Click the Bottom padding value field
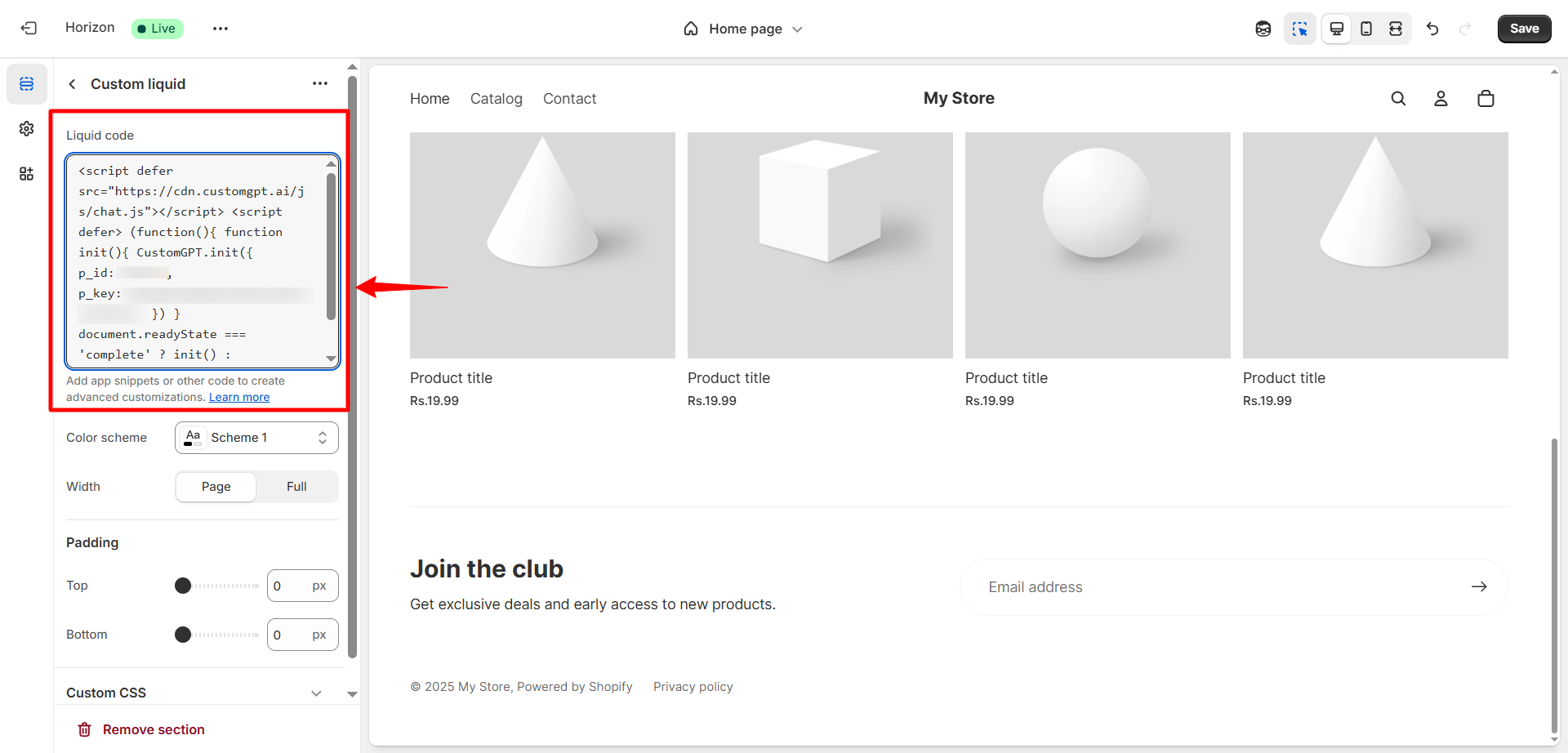 pos(302,635)
